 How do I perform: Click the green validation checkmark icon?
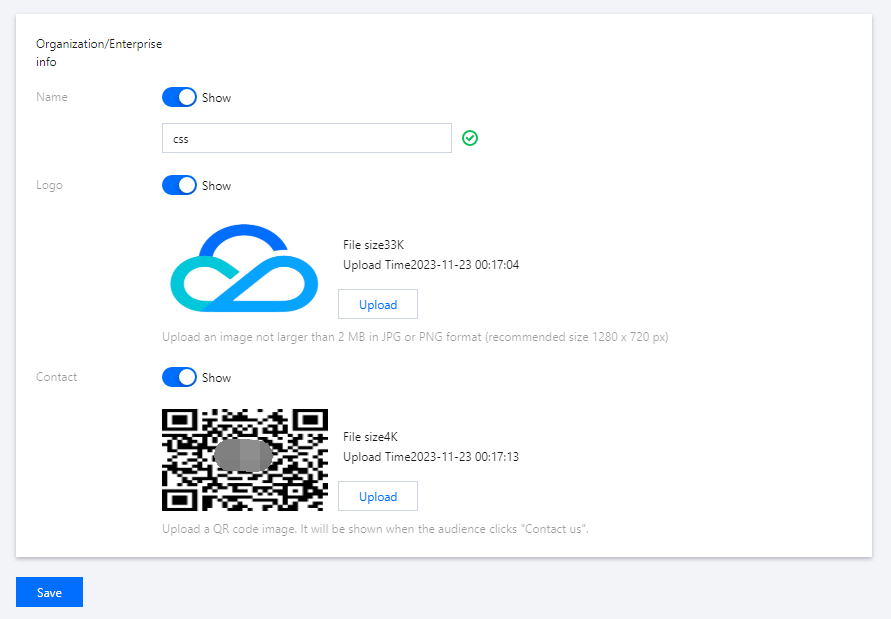pos(470,138)
